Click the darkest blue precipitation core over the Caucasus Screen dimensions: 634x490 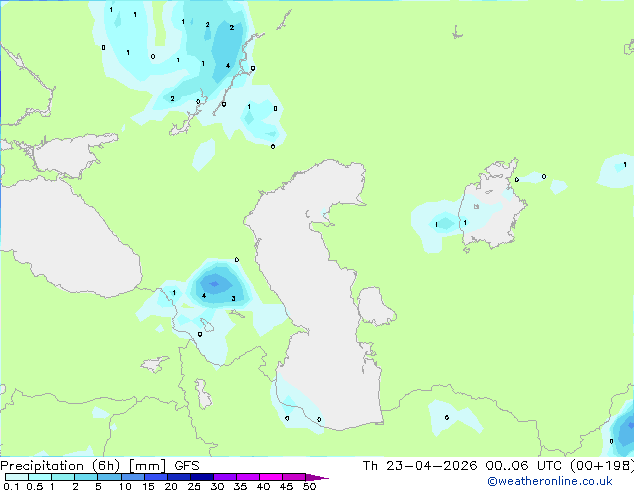pyautogui.click(x=215, y=284)
